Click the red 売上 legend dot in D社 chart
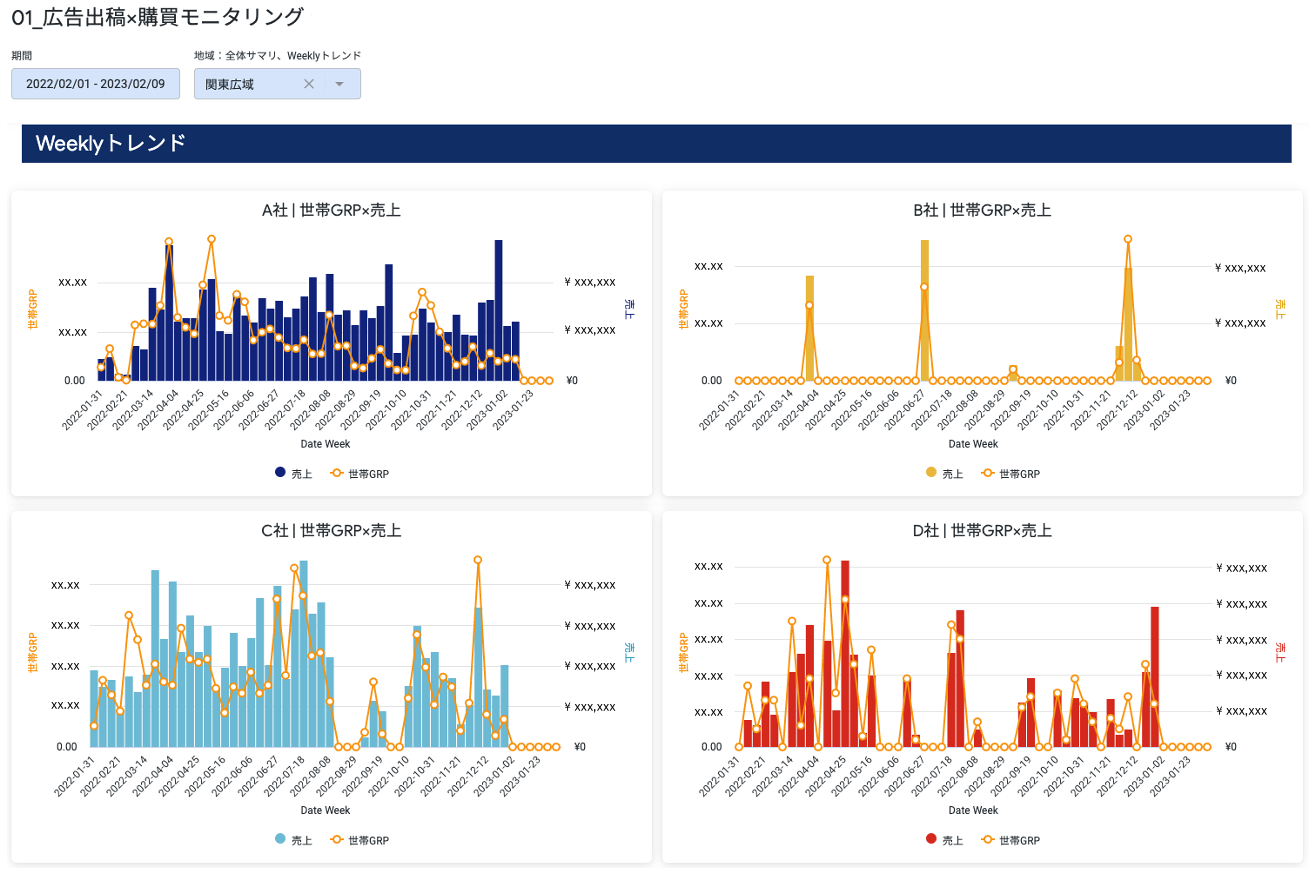Viewport: 1314px width, 871px height. coord(931,840)
